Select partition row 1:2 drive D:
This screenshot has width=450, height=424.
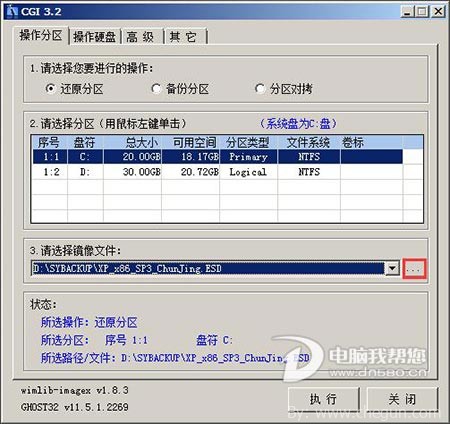(218, 172)
